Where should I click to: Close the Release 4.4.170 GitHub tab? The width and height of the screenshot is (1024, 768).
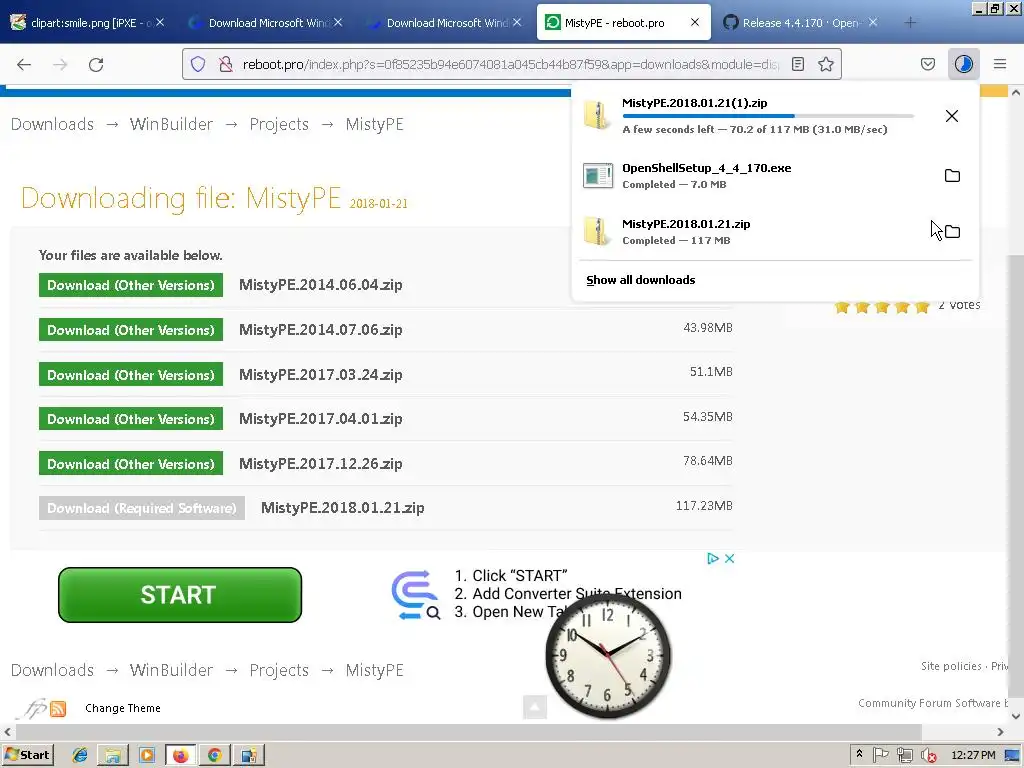(x=872, y=23)
